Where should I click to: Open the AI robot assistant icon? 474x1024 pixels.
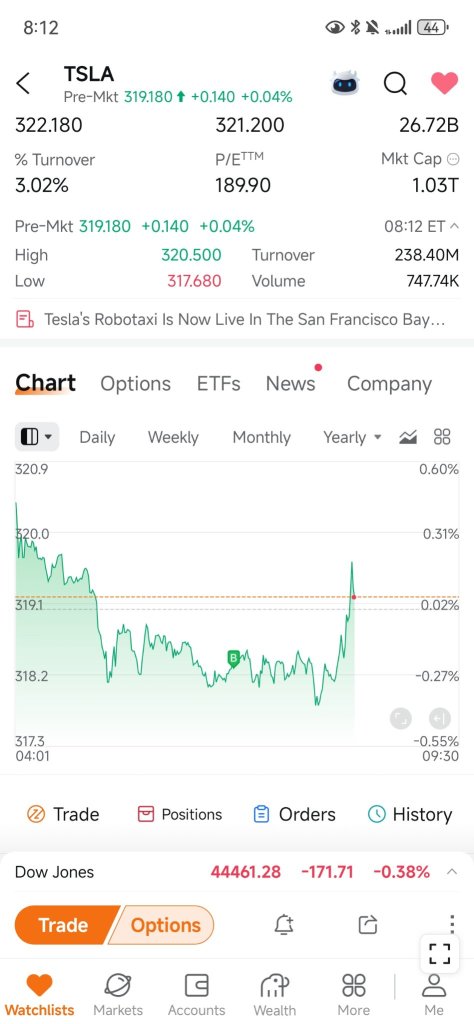345,84
